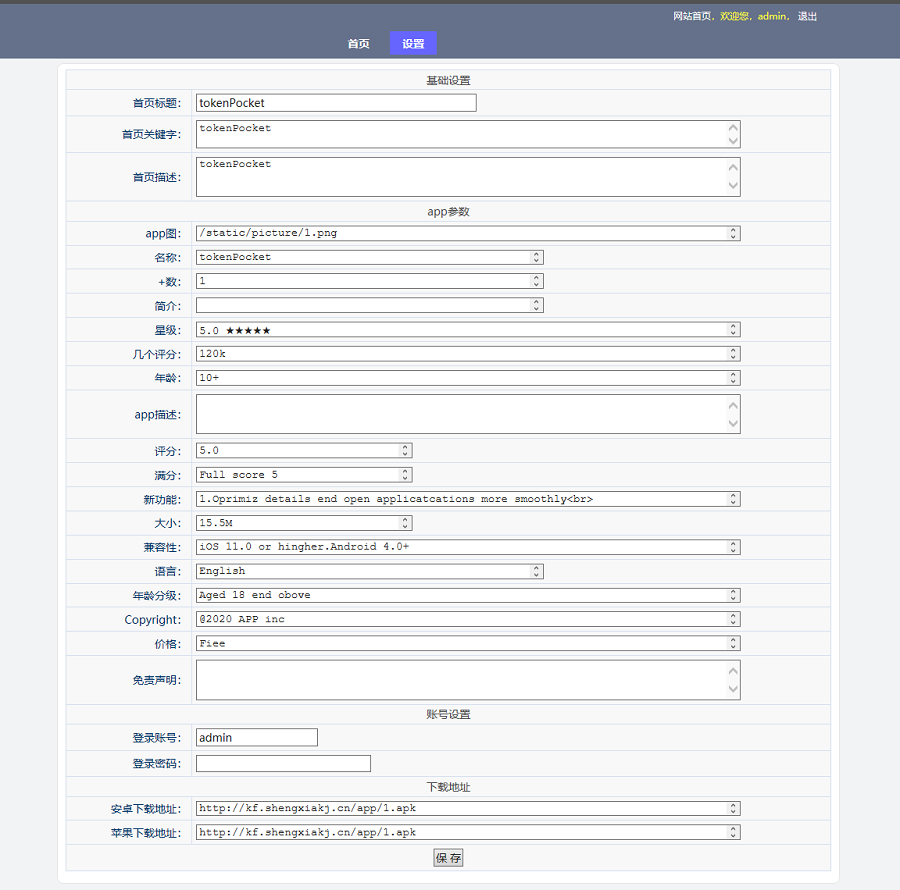Click into the app图 path field
Screen dimensions: 900x890
pyautogui.click(x=468, y=233)
